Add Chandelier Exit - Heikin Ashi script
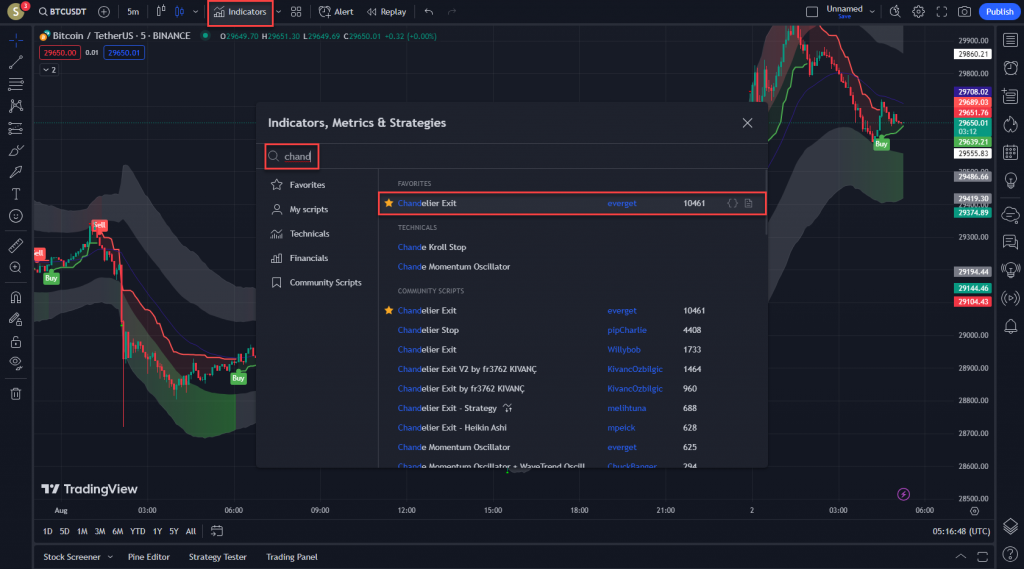 571,428
